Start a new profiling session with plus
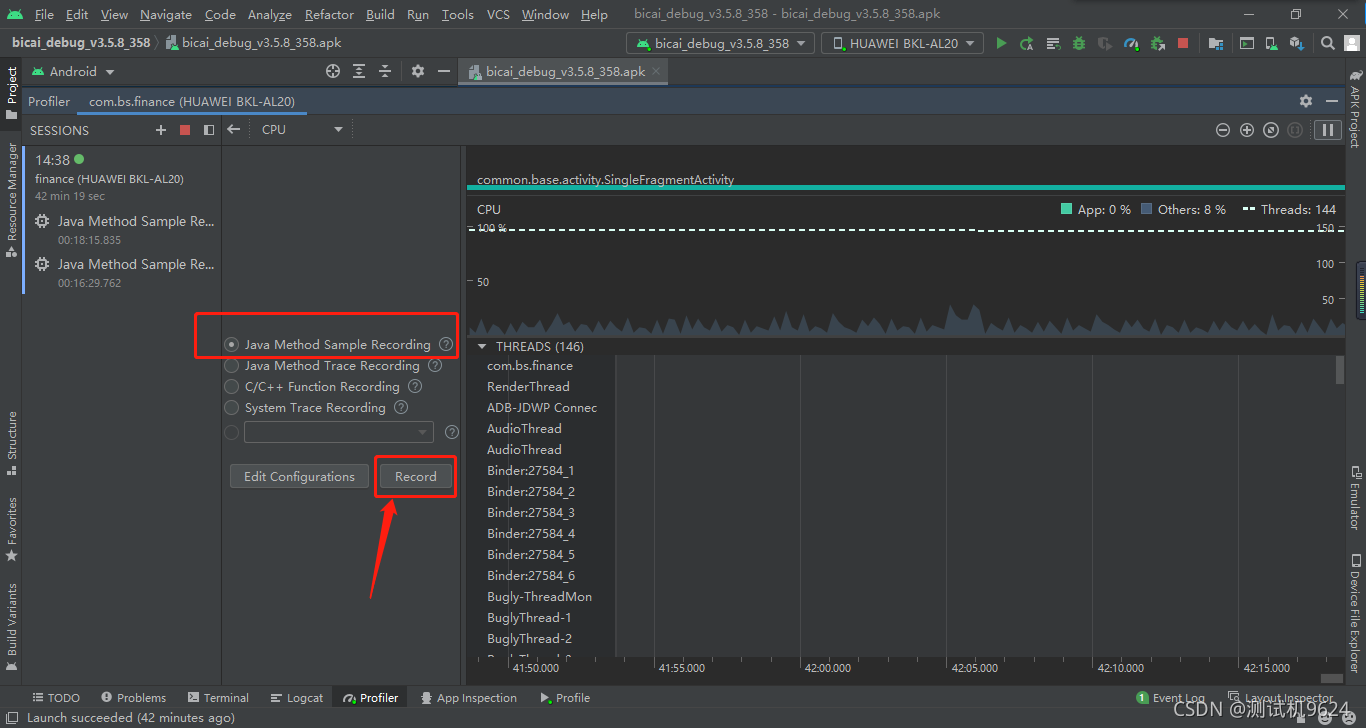 click(x=161, y=130)
